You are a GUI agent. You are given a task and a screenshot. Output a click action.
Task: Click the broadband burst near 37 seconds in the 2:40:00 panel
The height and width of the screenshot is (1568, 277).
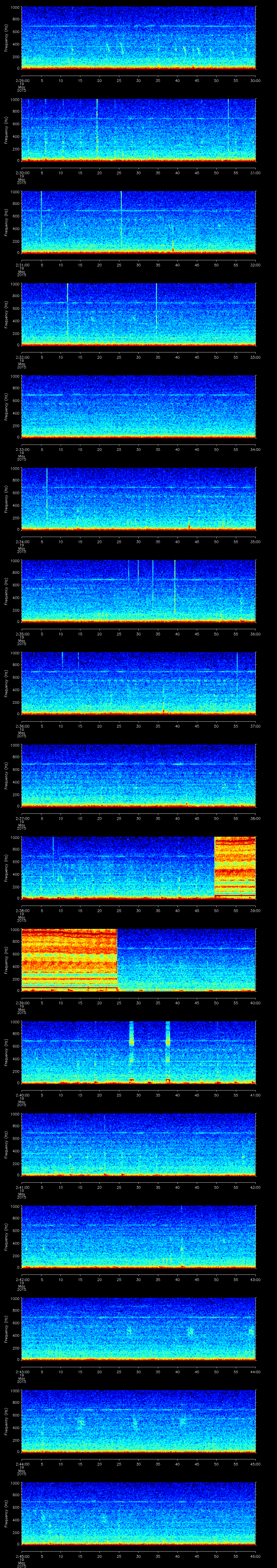[168, 1052]
